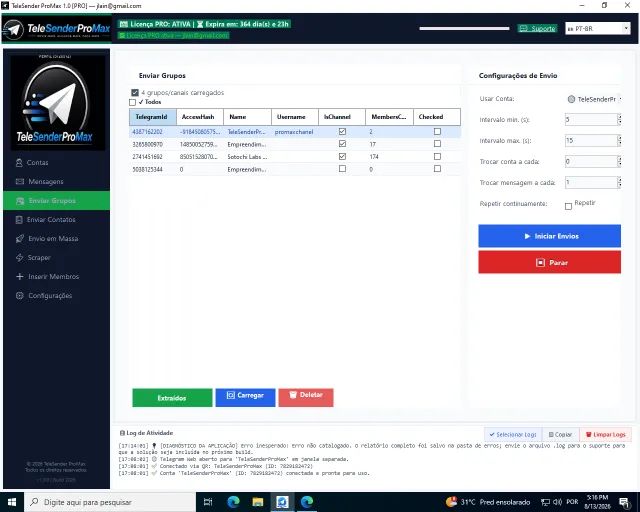Screen dimensions: 640x512
Task: Click the Trocar conta spinner arrows
Action: pyautogui.click(x=619, y=161)
